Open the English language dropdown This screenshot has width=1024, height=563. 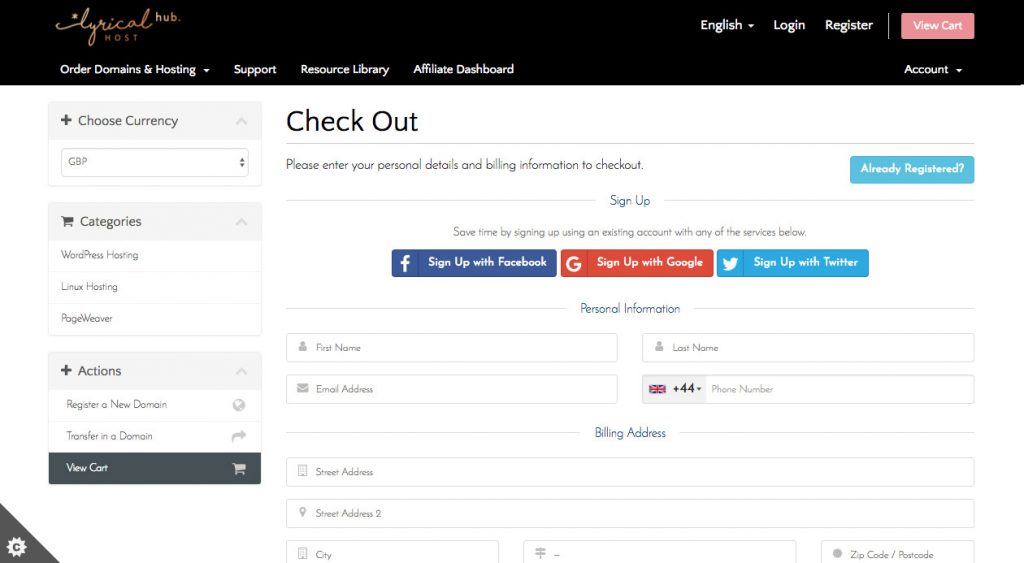[727, 25]
